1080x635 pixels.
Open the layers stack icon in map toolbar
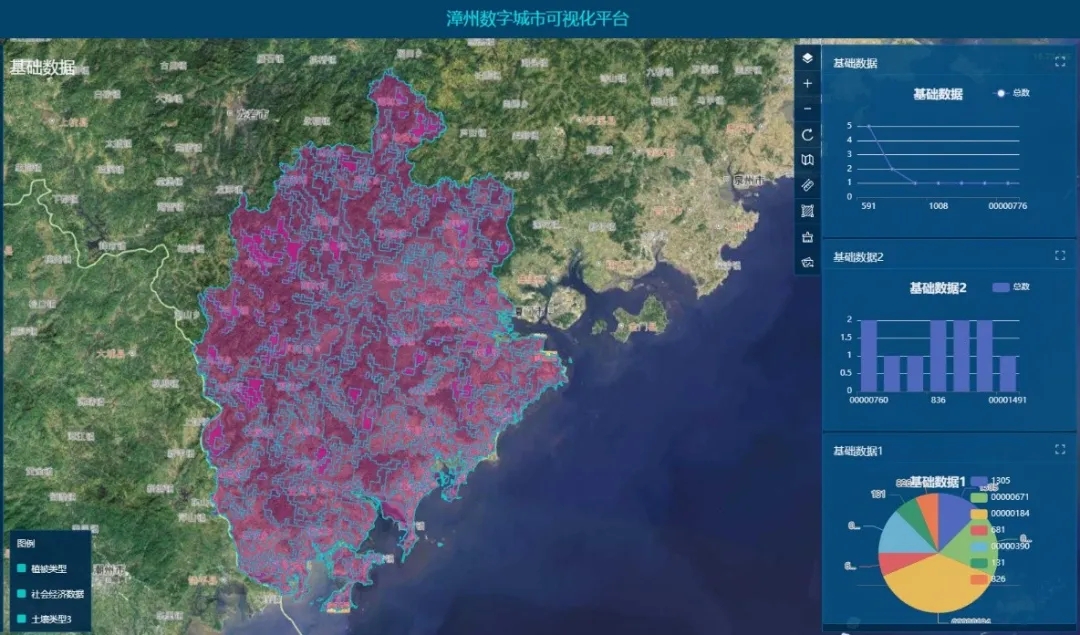click(x=808, y=58)
